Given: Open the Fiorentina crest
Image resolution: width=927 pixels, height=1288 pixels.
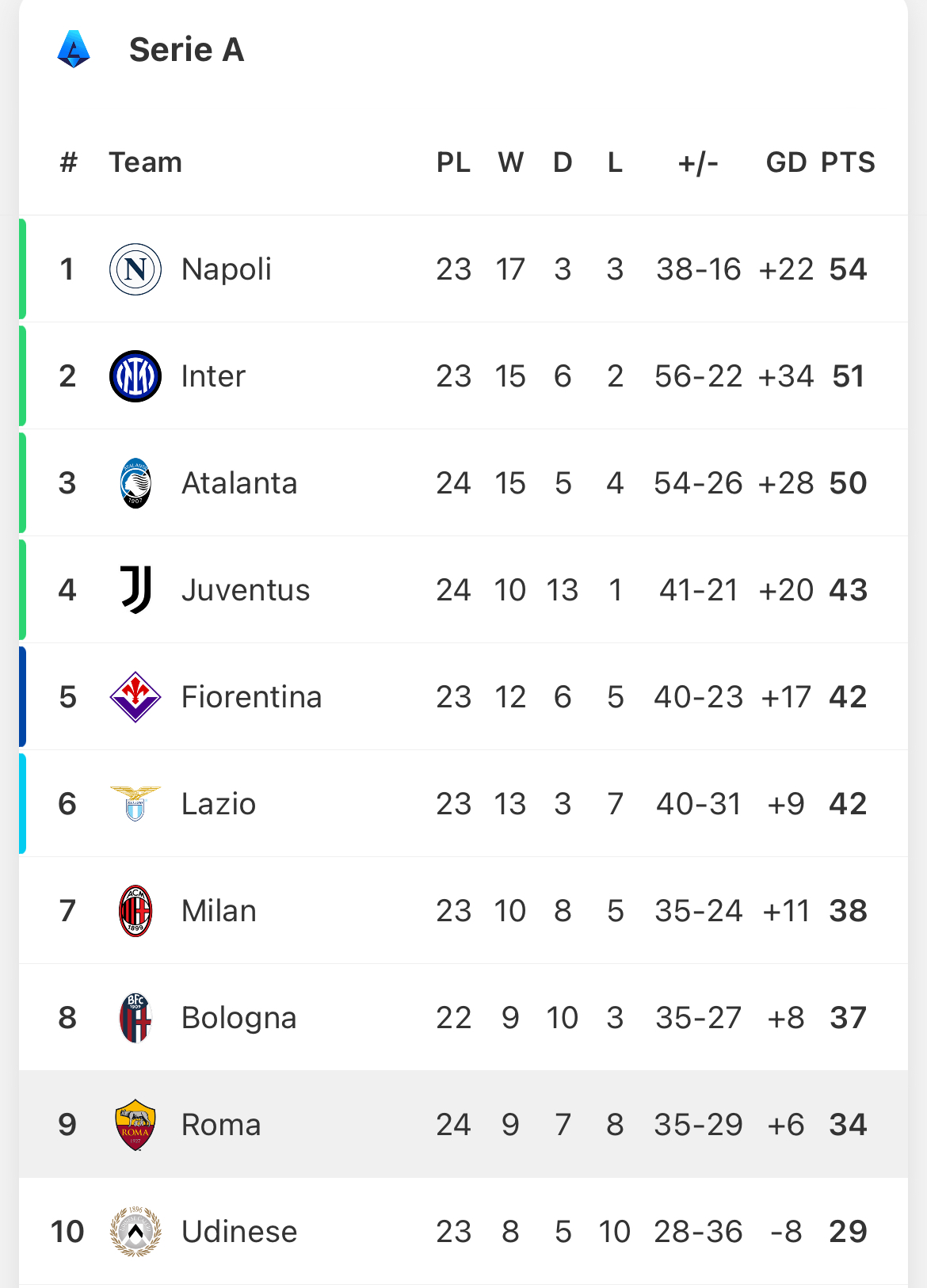Looking at the screenshot, I should 135,697.
